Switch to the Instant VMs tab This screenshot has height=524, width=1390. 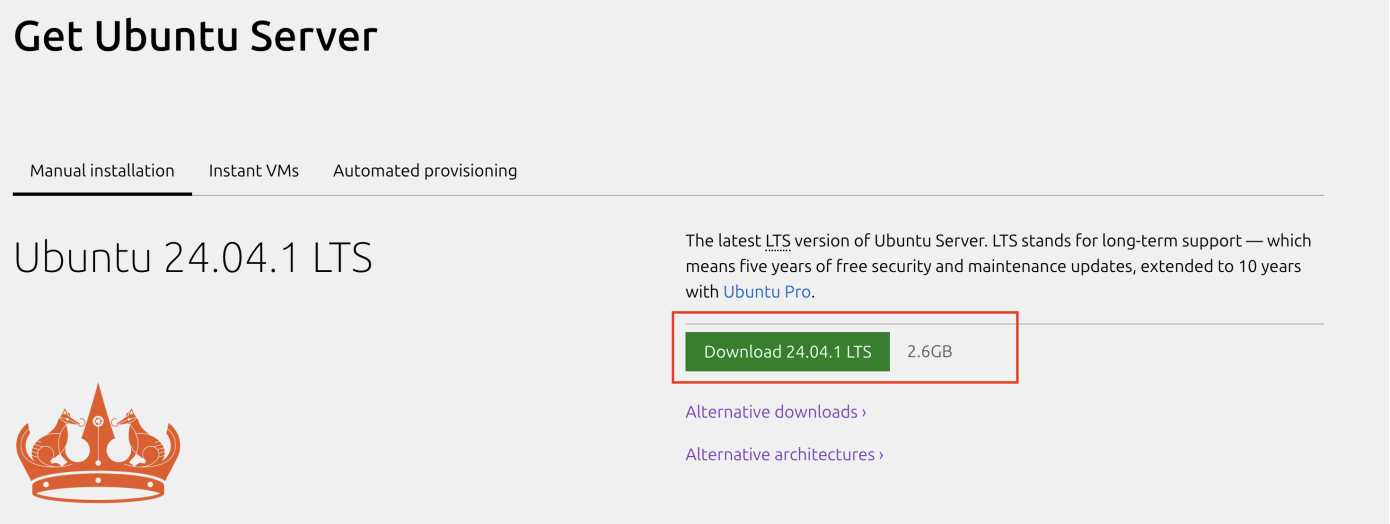click(253, 171)
